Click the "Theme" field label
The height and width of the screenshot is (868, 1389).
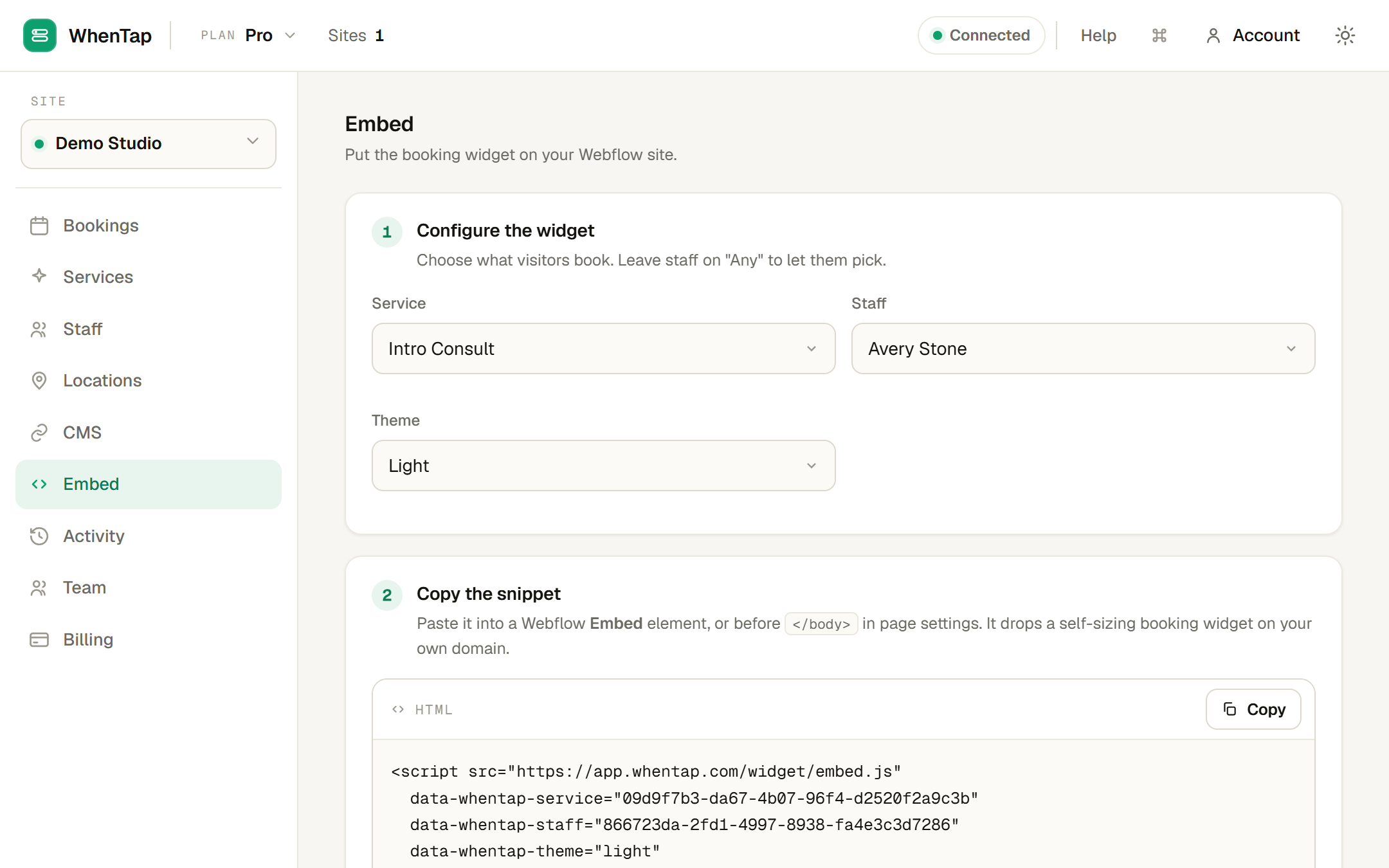tap(395, 420)
